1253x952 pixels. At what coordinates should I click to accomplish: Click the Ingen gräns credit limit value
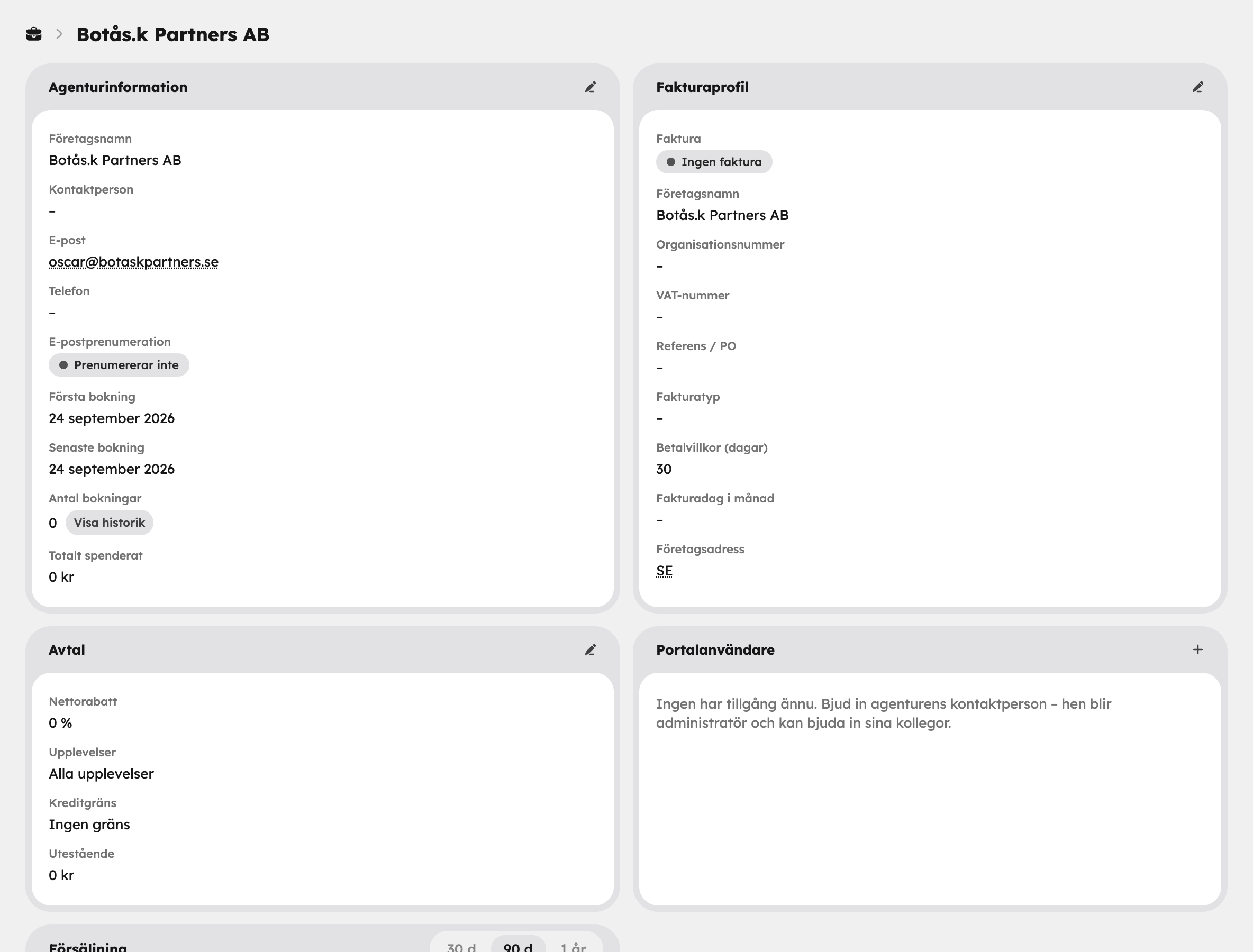click(x=89, y=825)
